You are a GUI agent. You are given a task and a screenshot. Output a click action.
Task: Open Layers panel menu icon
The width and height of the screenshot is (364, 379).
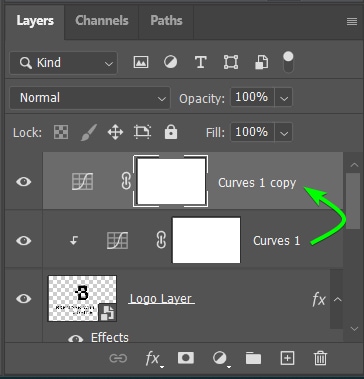[352, 22]
